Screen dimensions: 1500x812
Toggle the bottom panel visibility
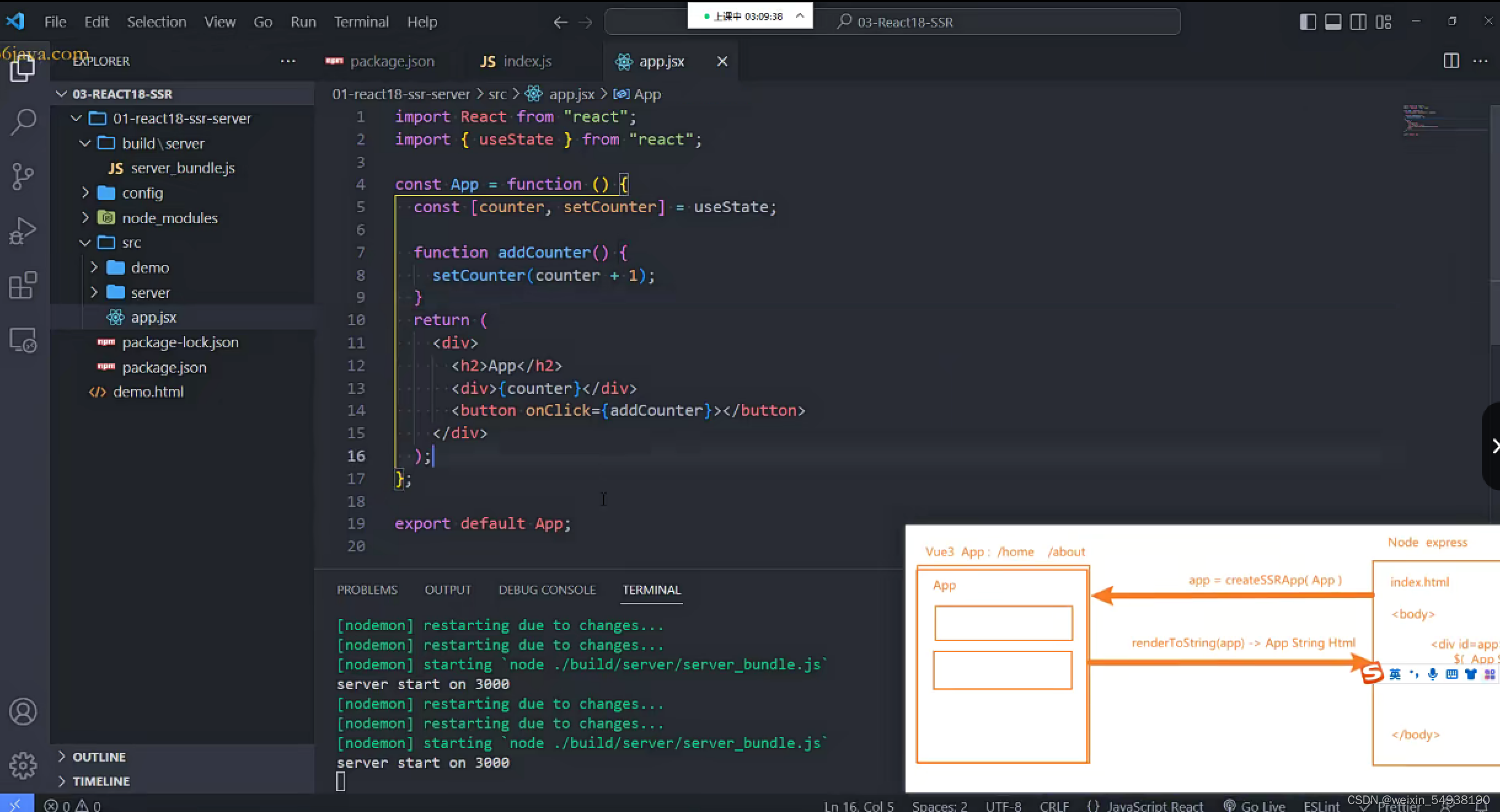(1333, 22)
